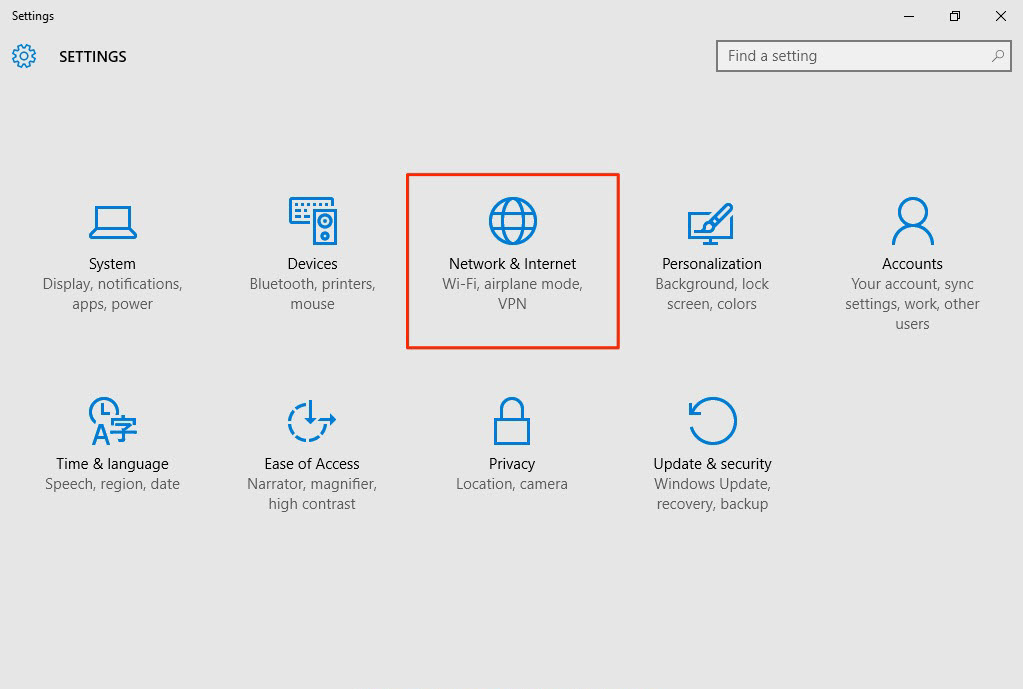Select the Privacy padlock icon
Viewport: 1023px width, 689px height.
pos(512,421)
